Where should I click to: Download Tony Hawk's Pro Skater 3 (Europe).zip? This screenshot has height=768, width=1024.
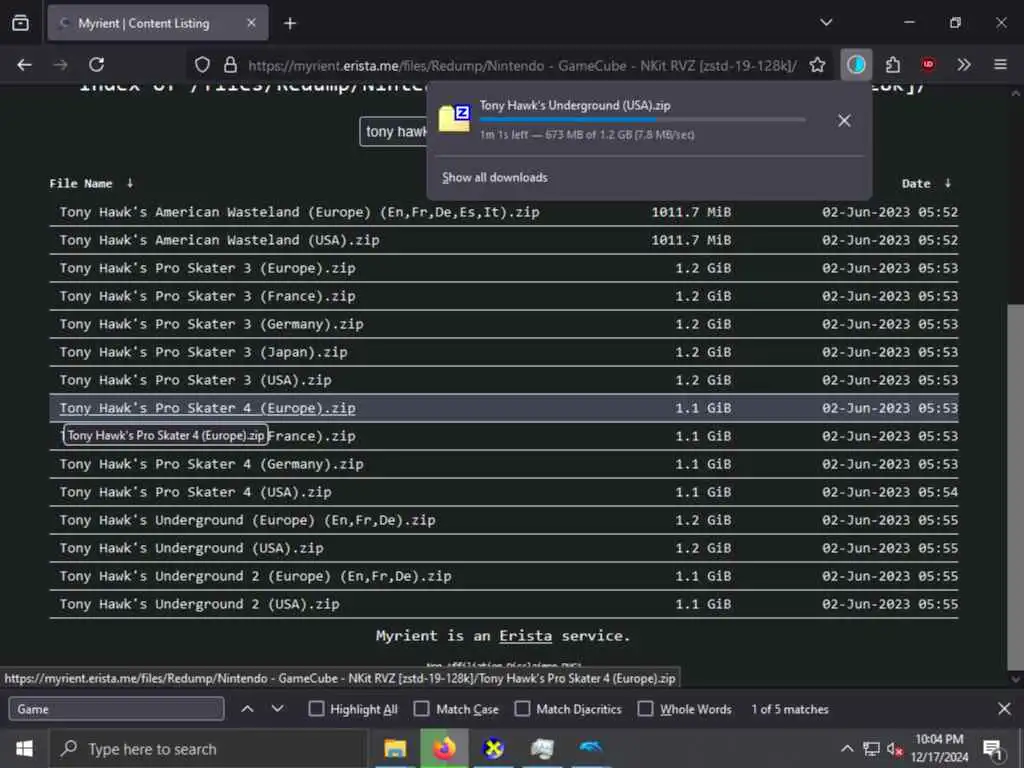207,268
